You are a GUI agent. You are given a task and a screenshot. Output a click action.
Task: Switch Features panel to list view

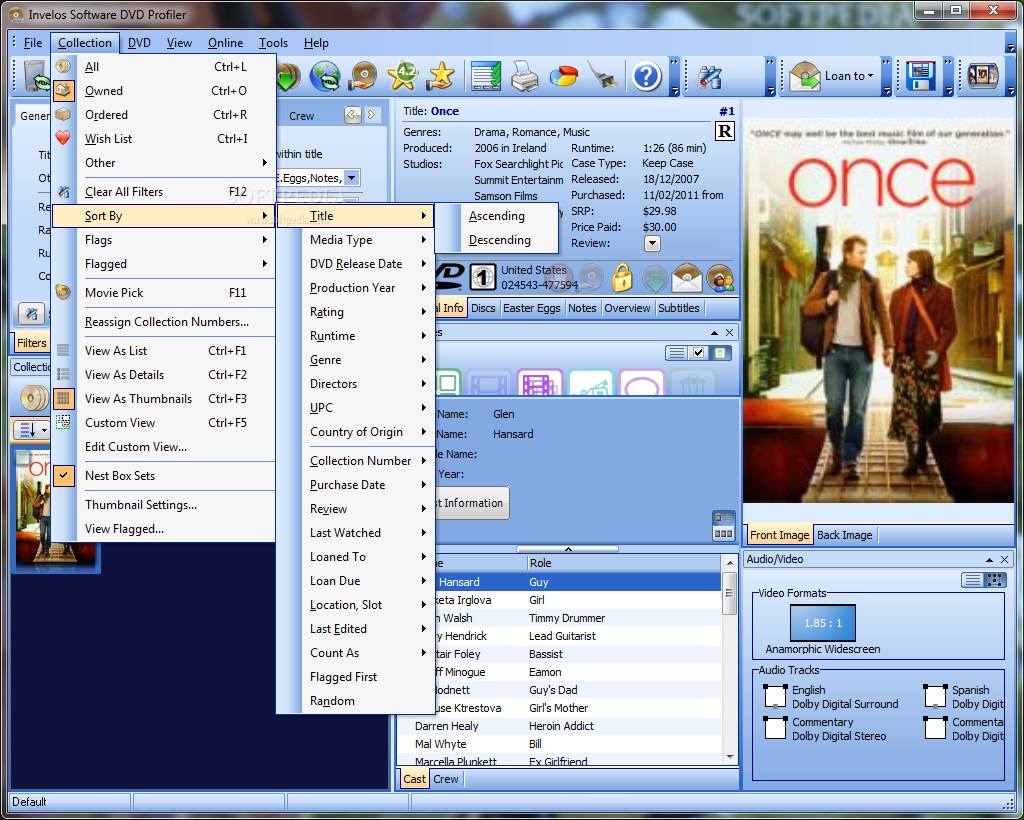(x=677, y=353)
